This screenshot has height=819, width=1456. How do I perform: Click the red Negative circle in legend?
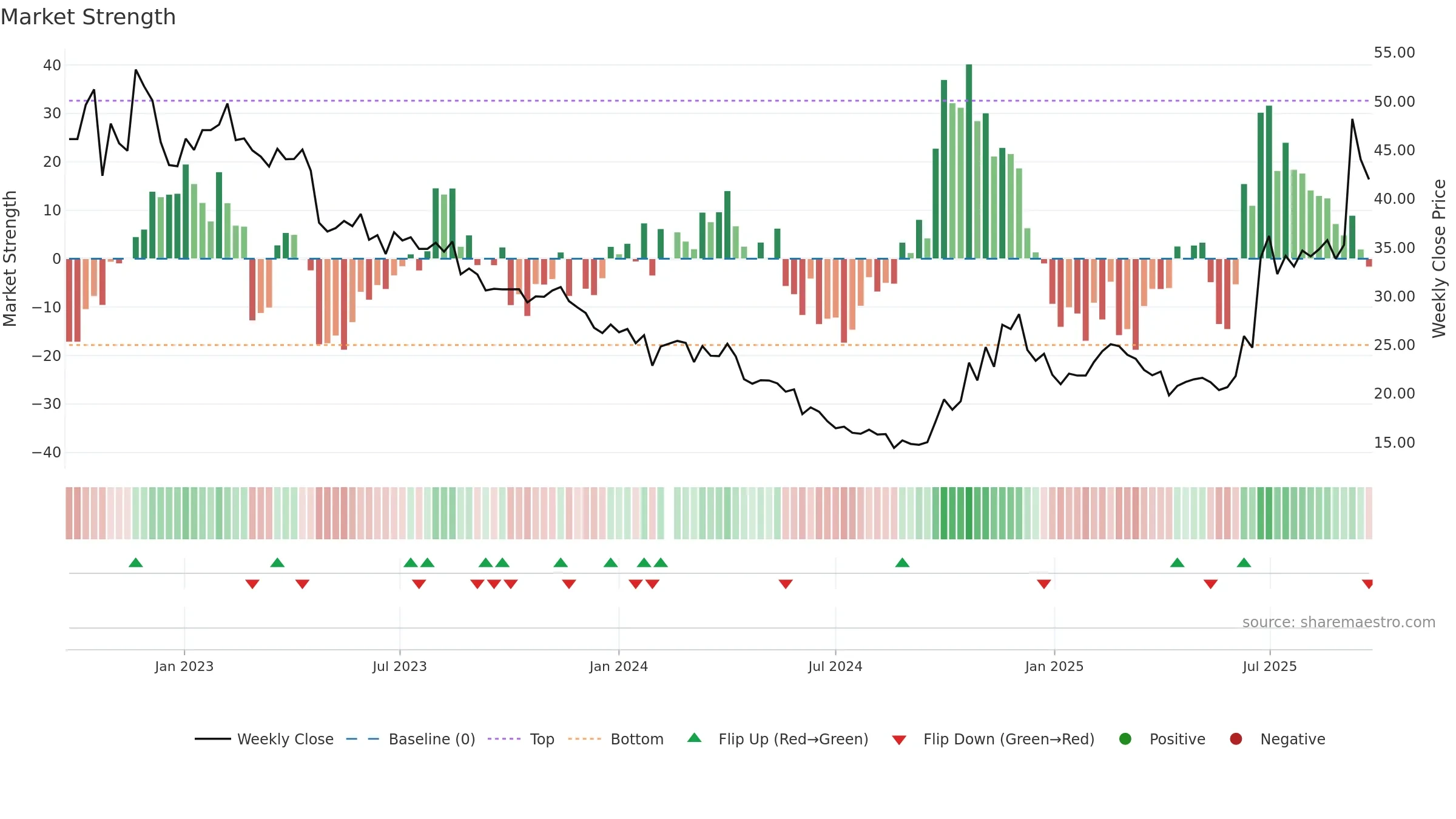[1236, 739]
